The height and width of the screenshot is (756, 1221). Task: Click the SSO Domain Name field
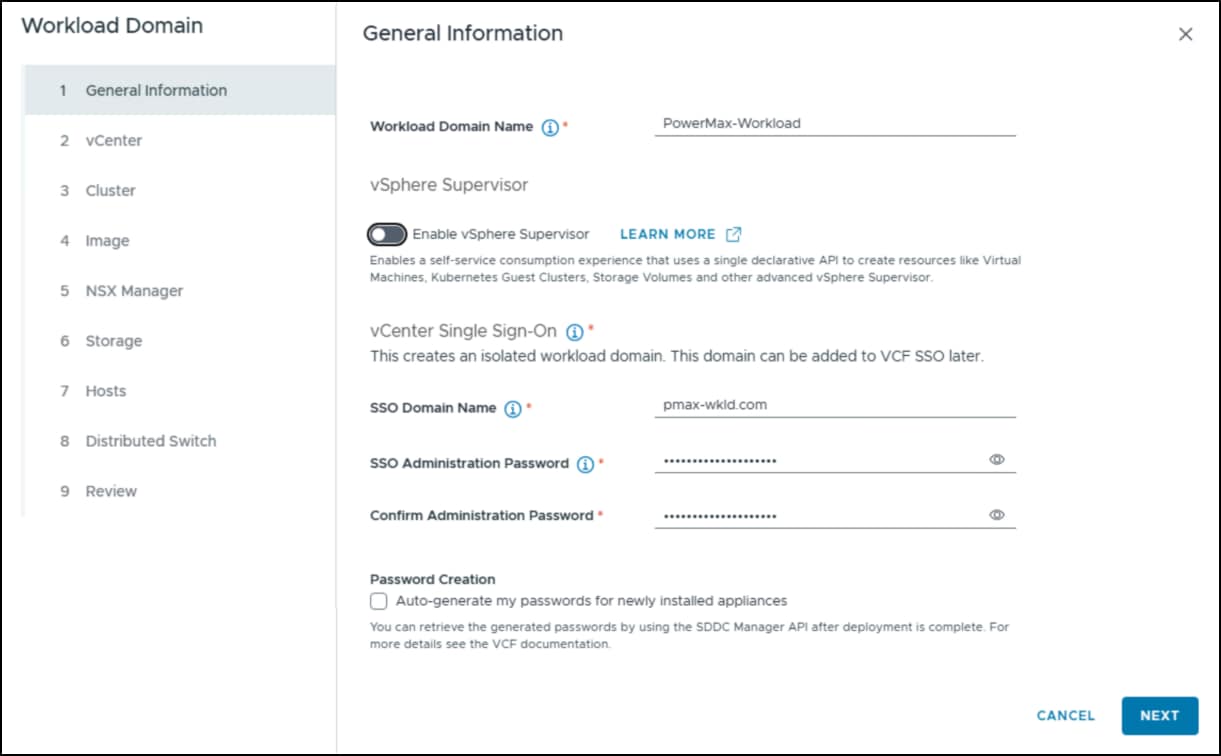[x=835, y=405]
